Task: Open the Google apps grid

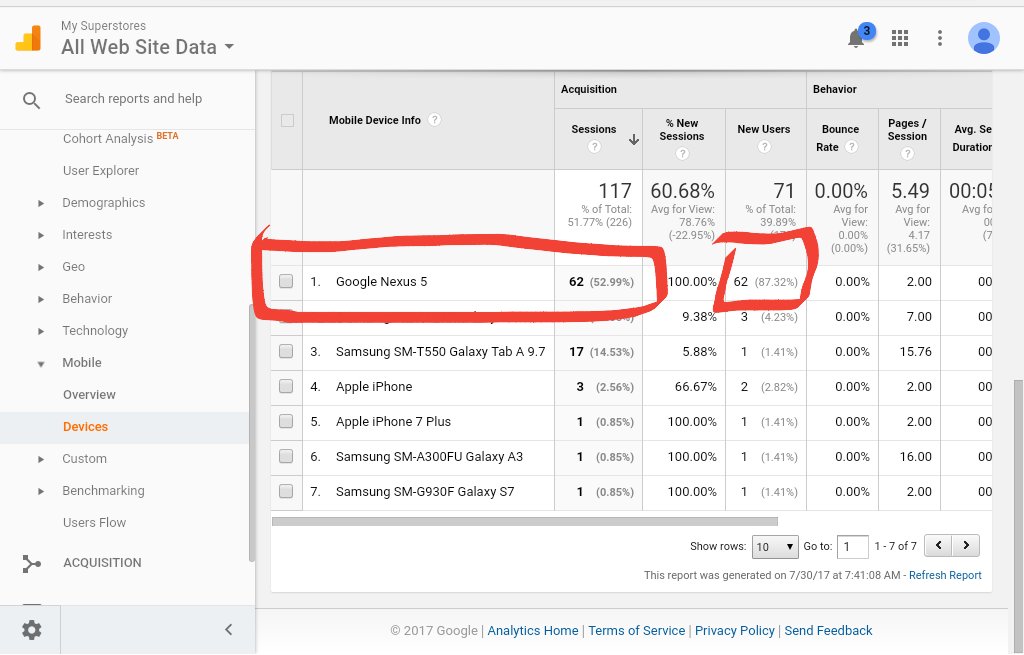Action: (x=900, y=38)
